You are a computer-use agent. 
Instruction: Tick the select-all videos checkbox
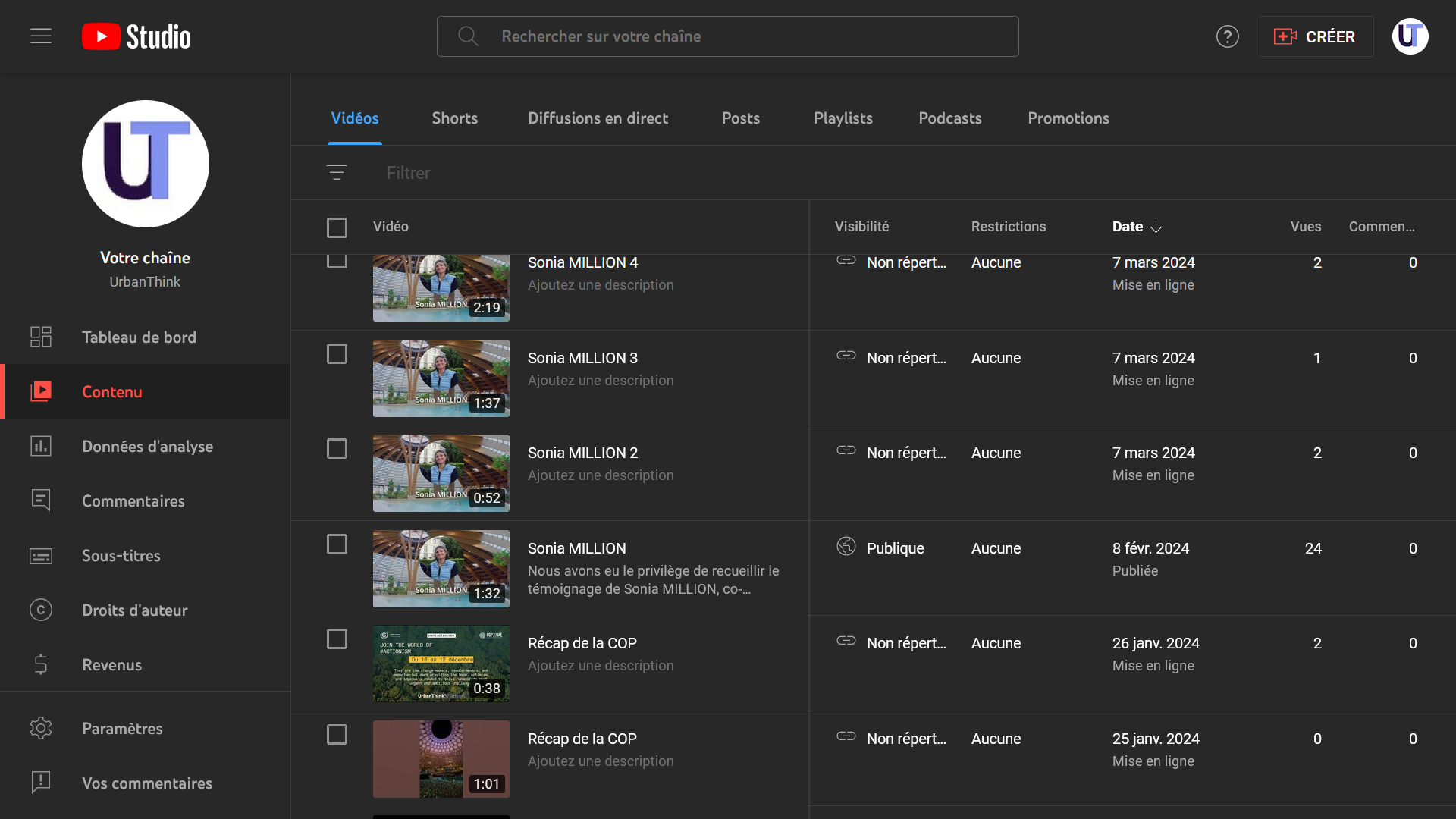[337, 227]
